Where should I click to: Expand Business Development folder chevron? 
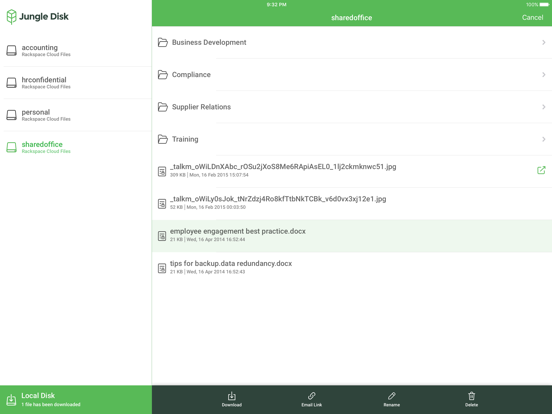coord(544,42)
